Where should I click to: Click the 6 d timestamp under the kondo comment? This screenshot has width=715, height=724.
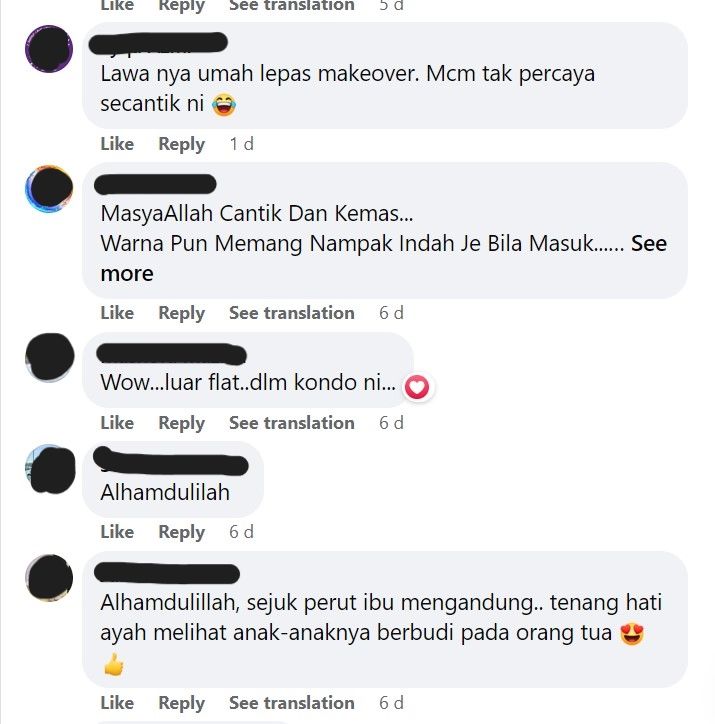pyautogui.click(x=391, y=423)
